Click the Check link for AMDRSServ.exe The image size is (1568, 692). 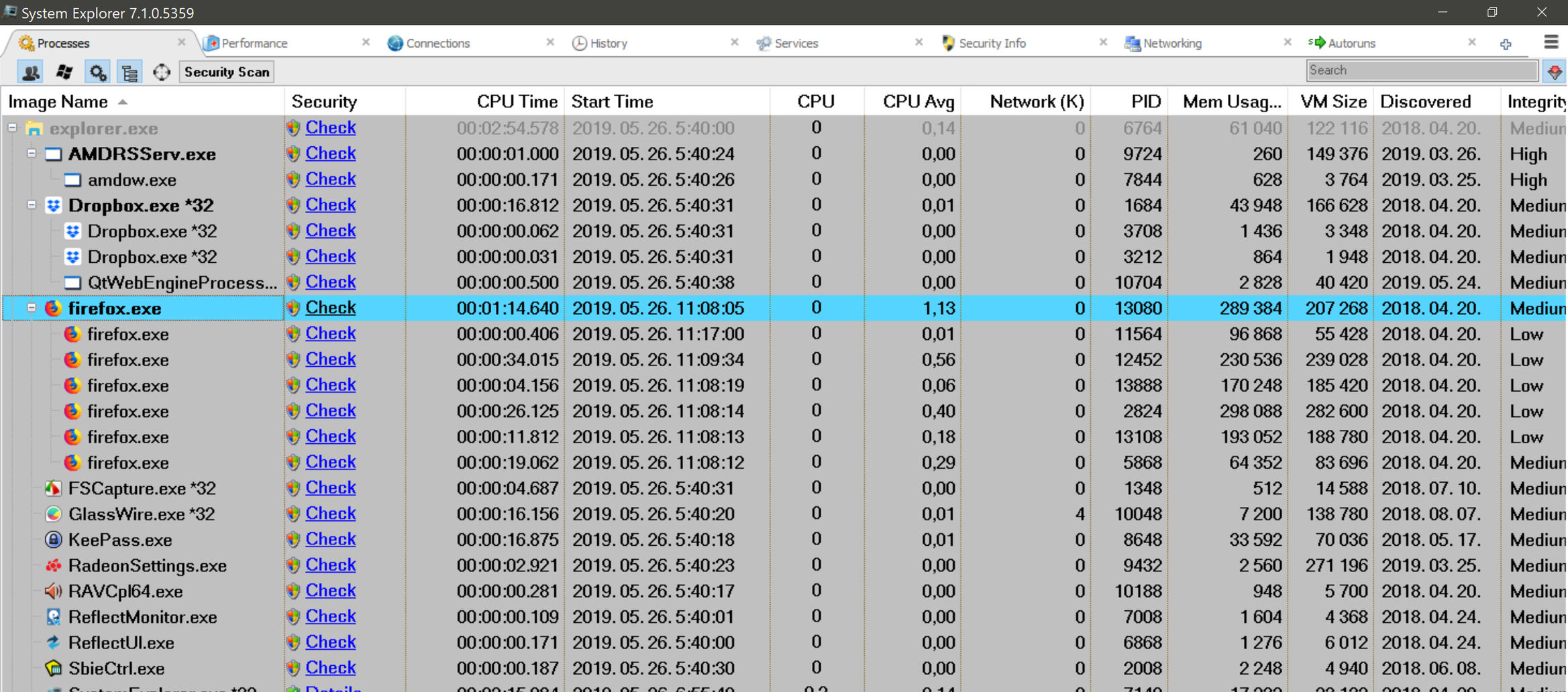pos(331,154)
